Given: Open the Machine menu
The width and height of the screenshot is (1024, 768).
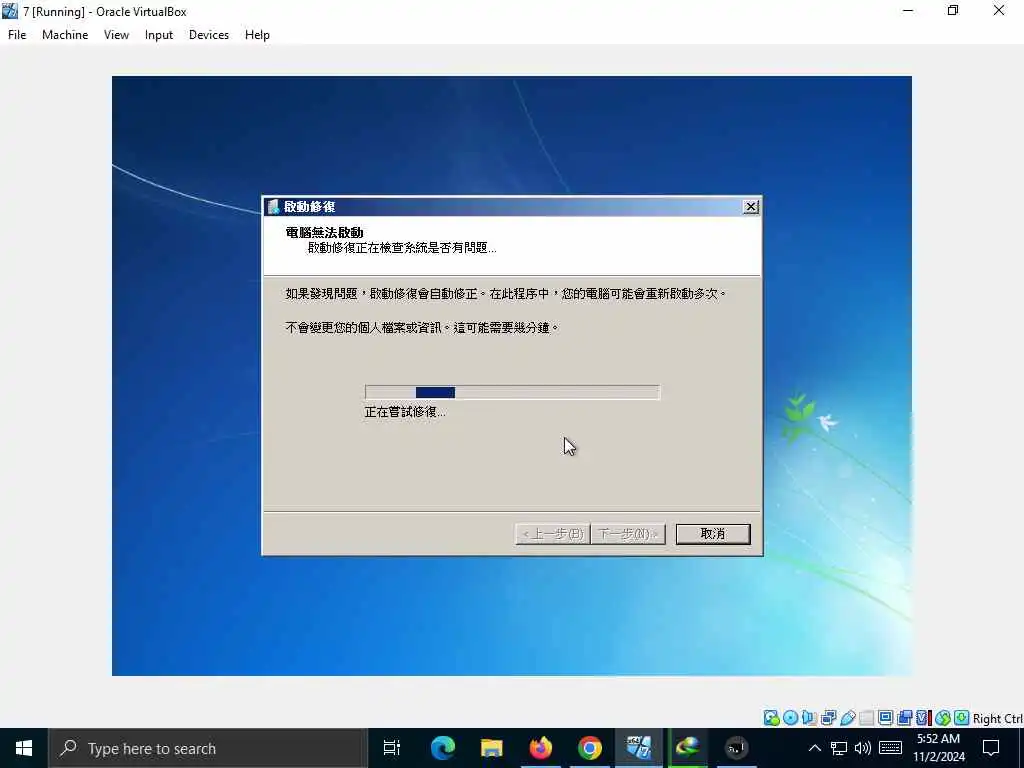Looking at the screenshot, I should click(65, 35).
